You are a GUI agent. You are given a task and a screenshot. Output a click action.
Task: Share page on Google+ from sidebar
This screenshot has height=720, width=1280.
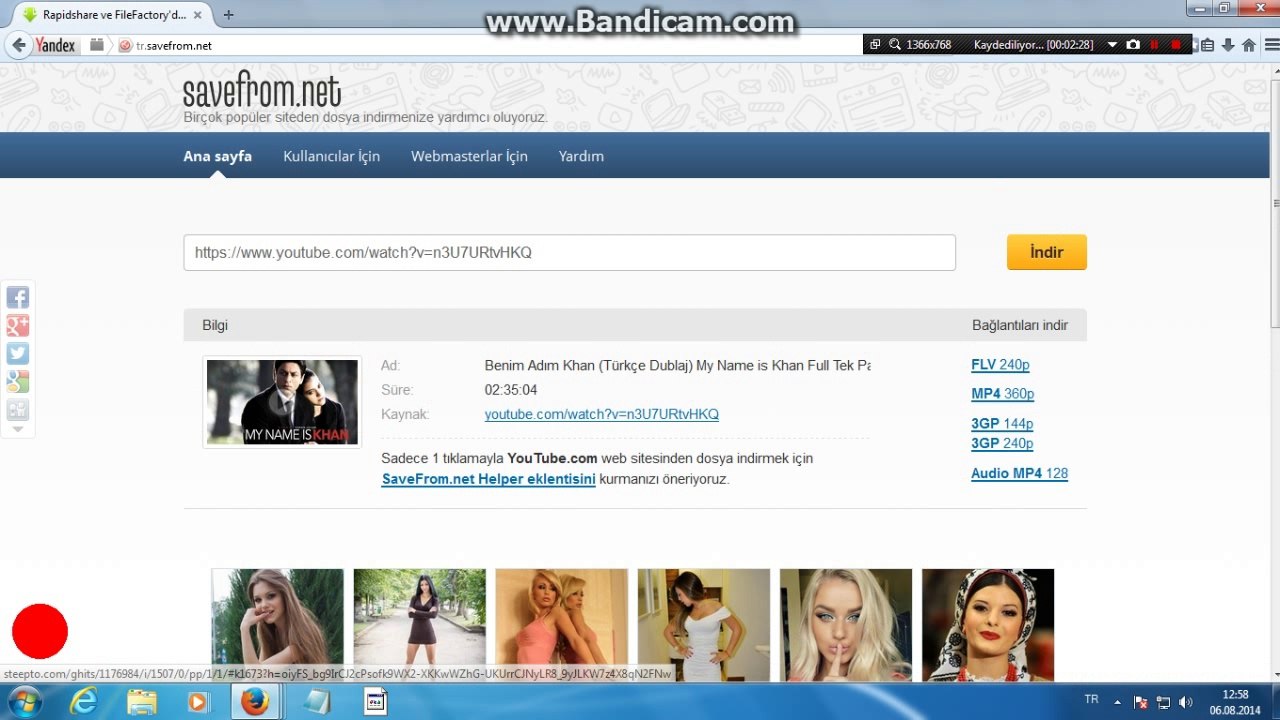click(x=18, y=325)
